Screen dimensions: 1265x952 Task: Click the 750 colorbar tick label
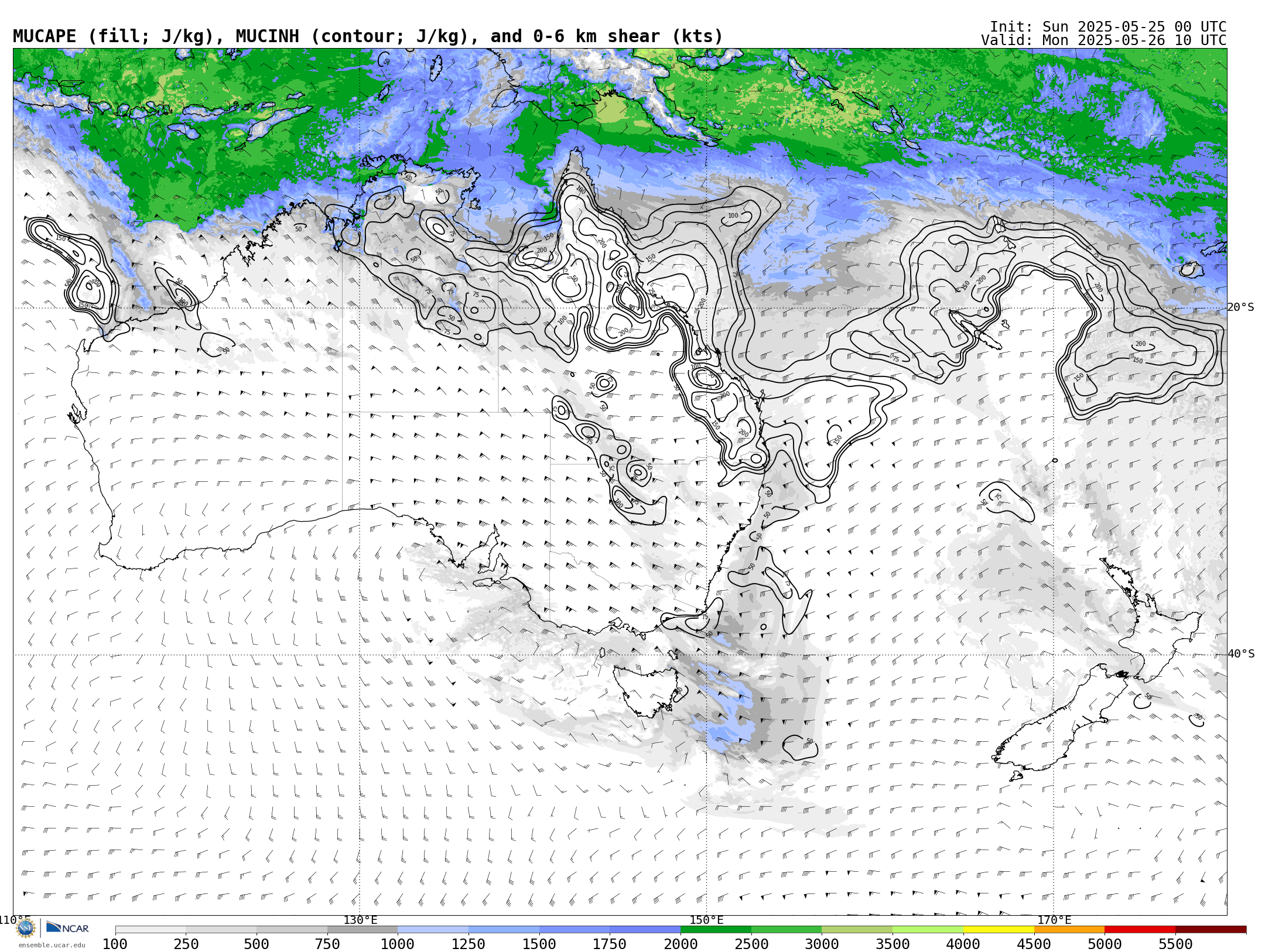coord(327,944)
